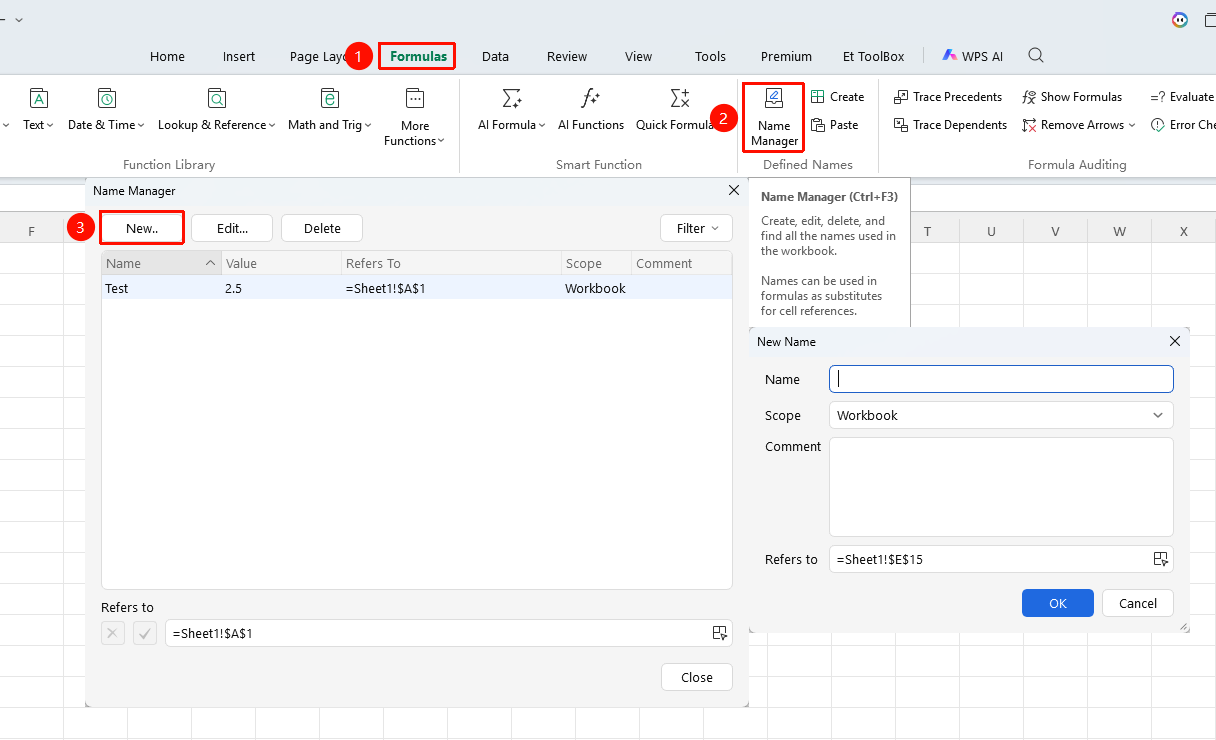Trace Precedents of the cell

[x=948, y=97]
